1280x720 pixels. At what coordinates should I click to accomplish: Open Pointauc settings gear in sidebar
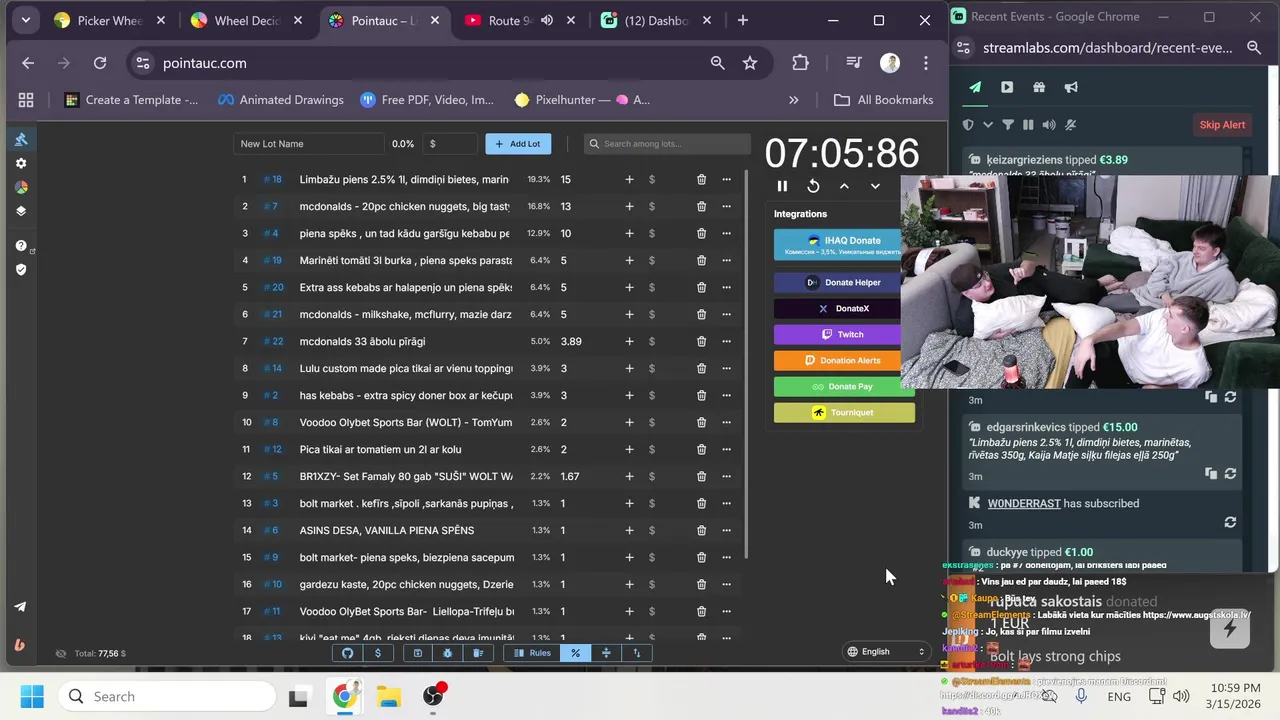coord(21,163)
